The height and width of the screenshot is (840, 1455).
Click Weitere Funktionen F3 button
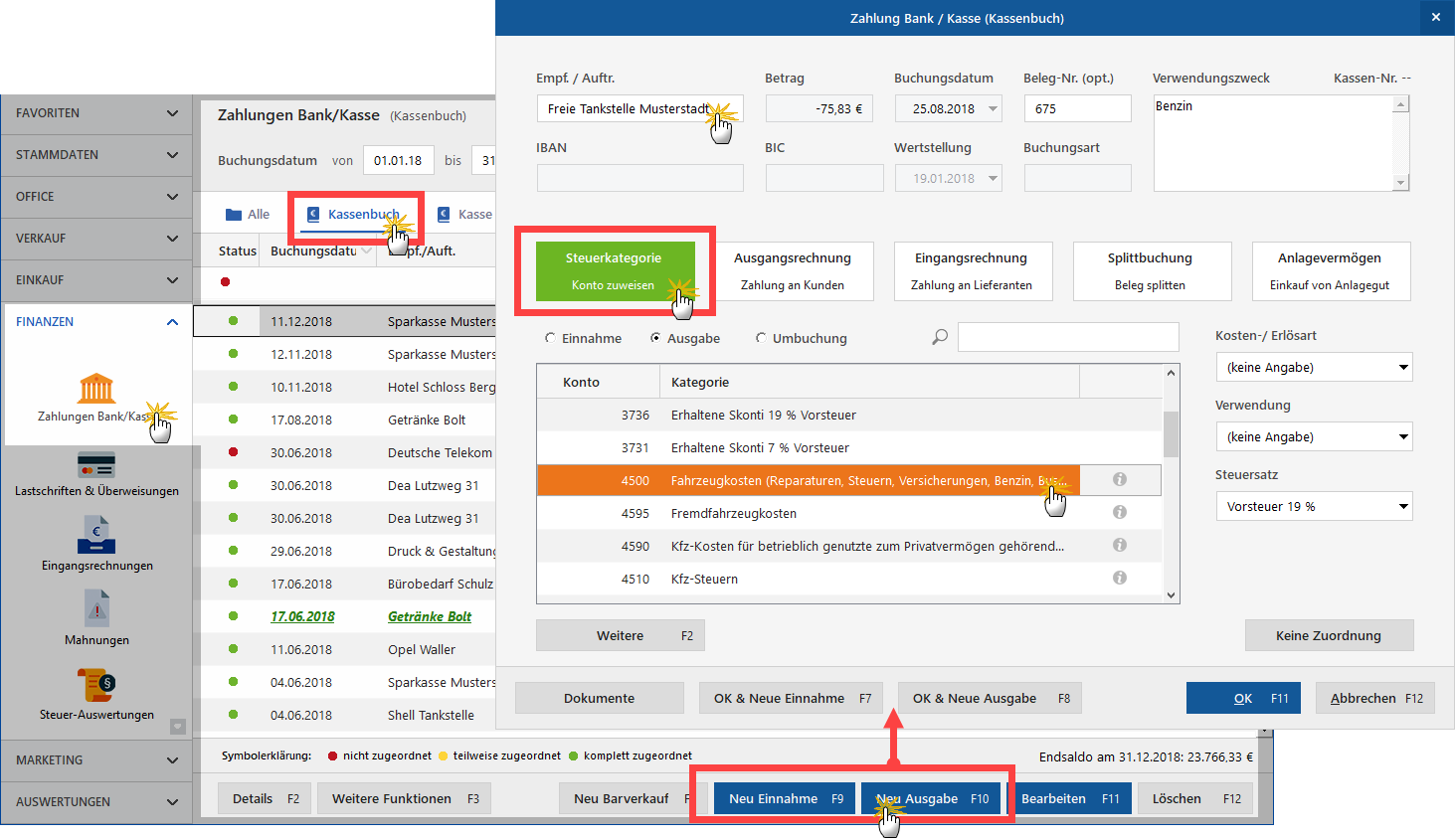(x=404, y=799)
